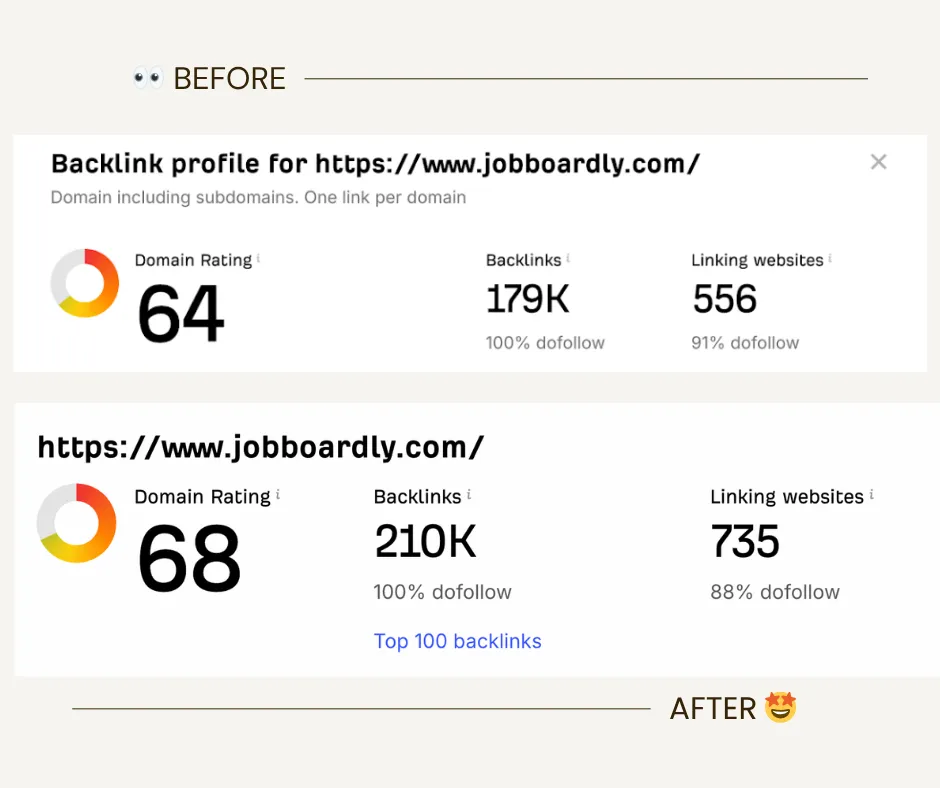
Task: Click the bold https://www.jobboardly.com/ title in After panel
Action: click(260, 447)
